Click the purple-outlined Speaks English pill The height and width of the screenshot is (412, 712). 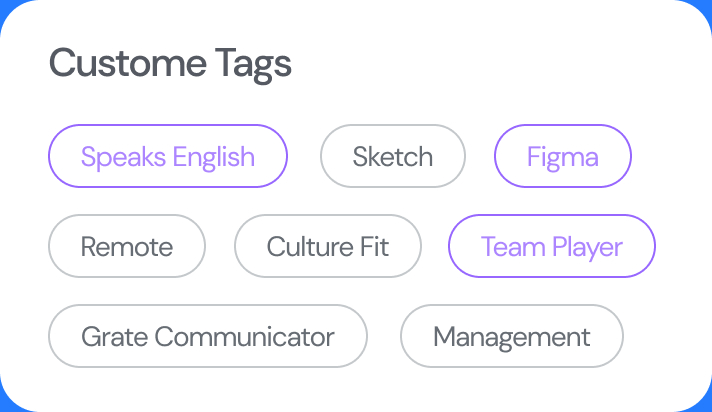pos(168,157)
